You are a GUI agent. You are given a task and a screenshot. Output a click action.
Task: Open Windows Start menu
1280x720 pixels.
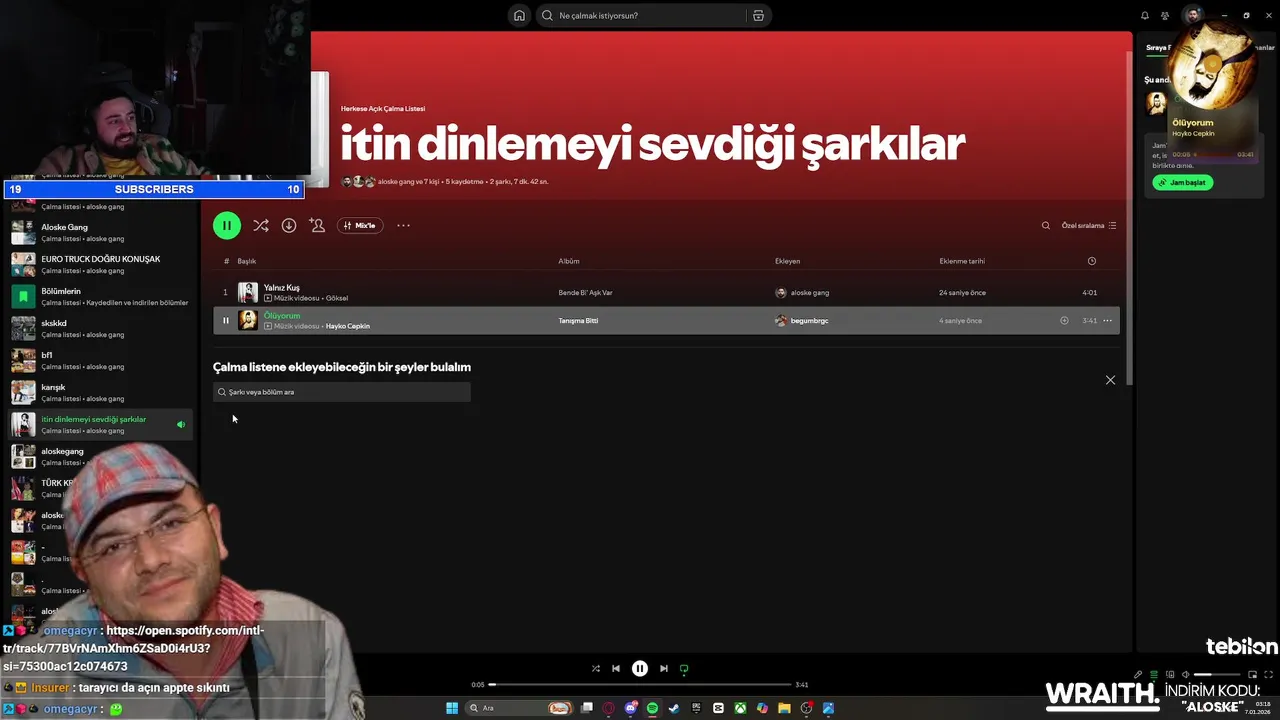(x=452, y=708)
